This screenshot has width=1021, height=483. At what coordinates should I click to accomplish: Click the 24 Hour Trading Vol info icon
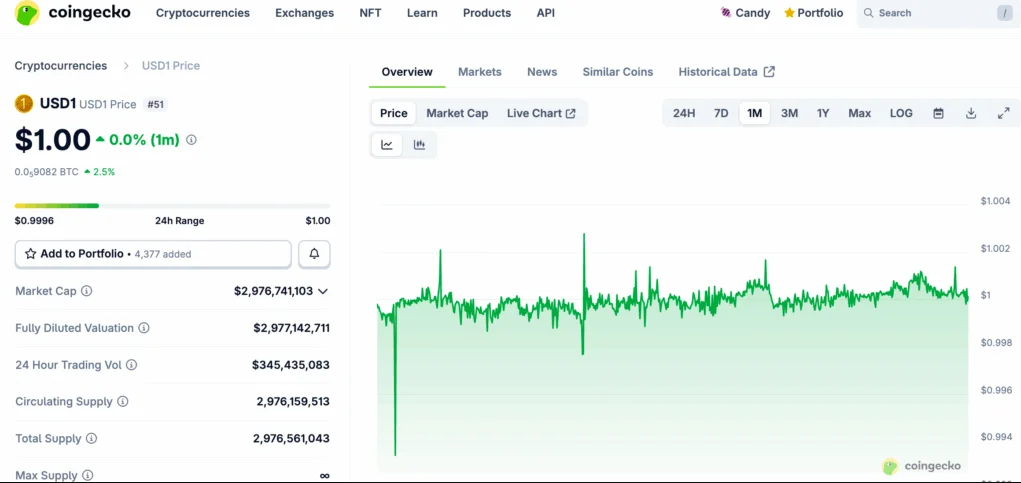coord(132,365)
